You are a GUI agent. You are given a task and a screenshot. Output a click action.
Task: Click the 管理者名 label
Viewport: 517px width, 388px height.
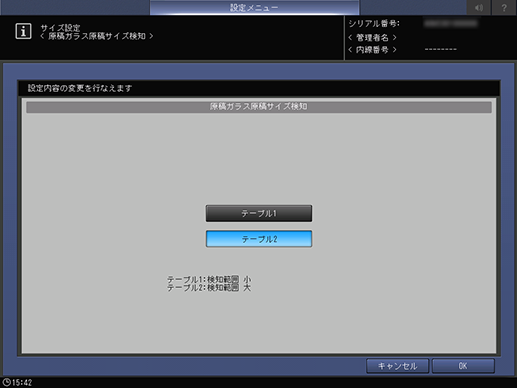[372, 37]
